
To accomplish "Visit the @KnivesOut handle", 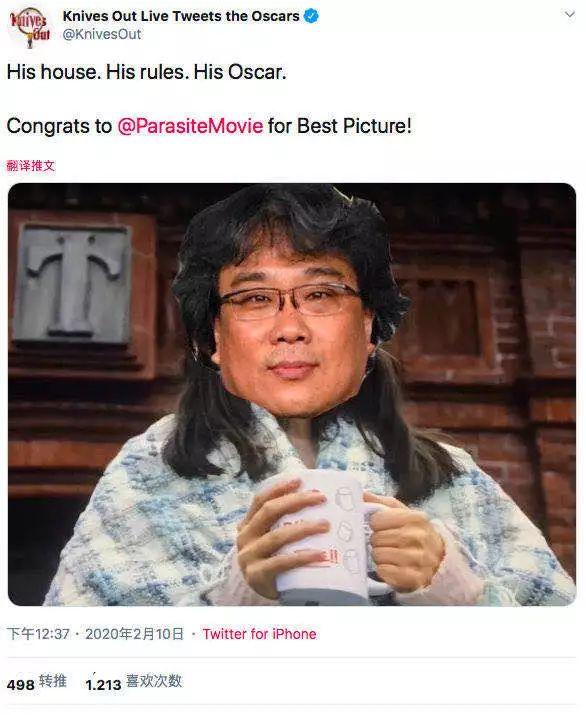I will coord(102,34).
